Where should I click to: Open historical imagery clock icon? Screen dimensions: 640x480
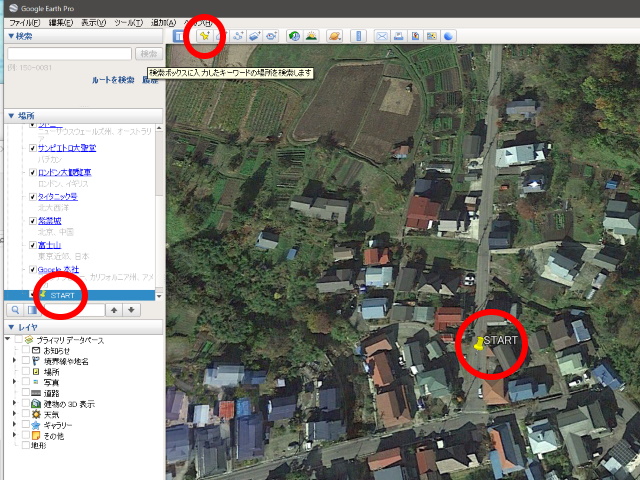294,36
